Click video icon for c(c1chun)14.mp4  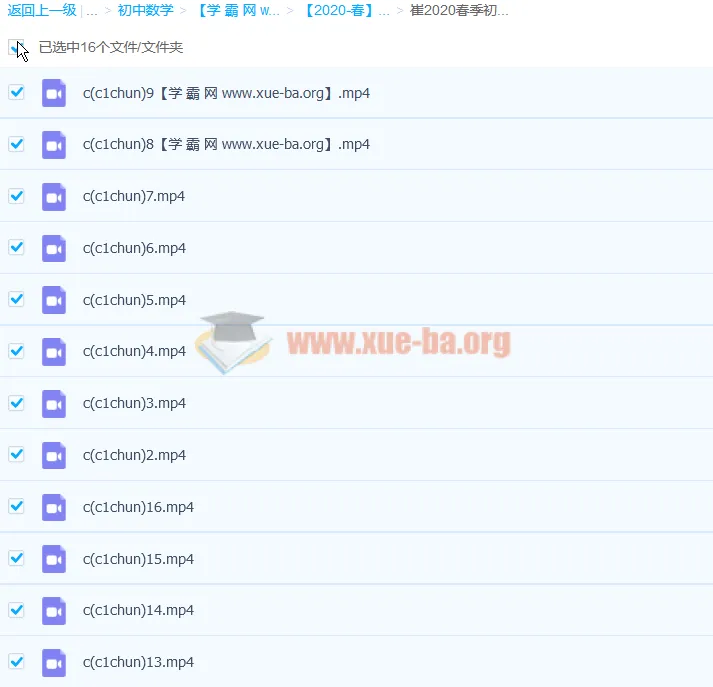[x=53, y=610]
